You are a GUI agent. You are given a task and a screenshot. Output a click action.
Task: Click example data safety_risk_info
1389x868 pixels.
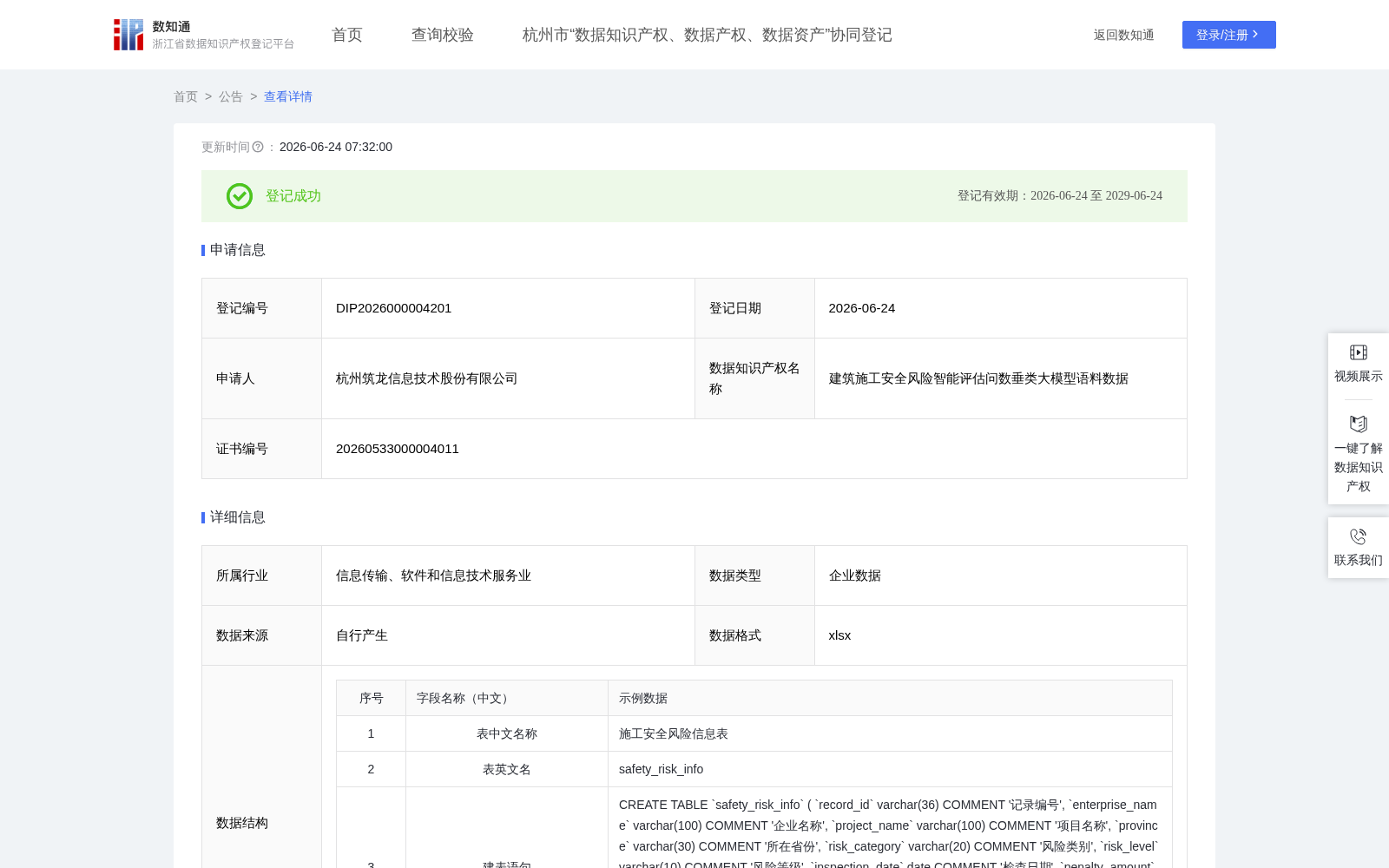(x=662, y=769)
